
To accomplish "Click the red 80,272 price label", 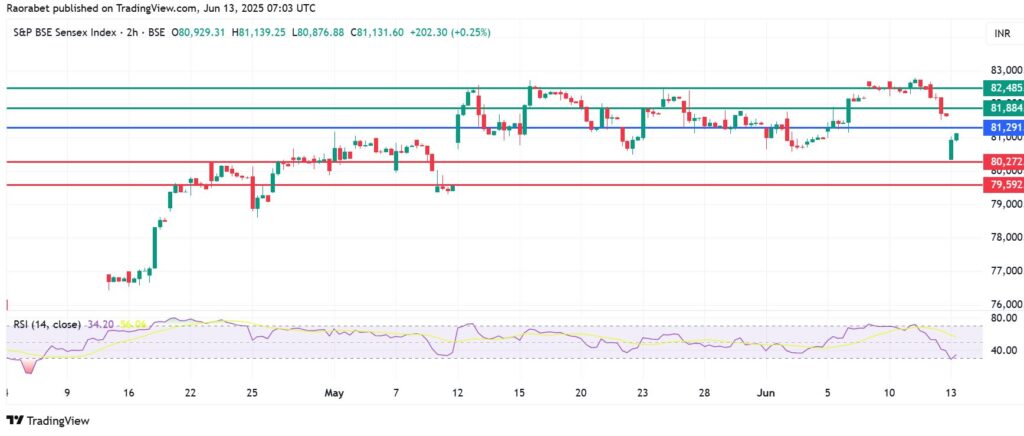I will tap(1003, 161).
